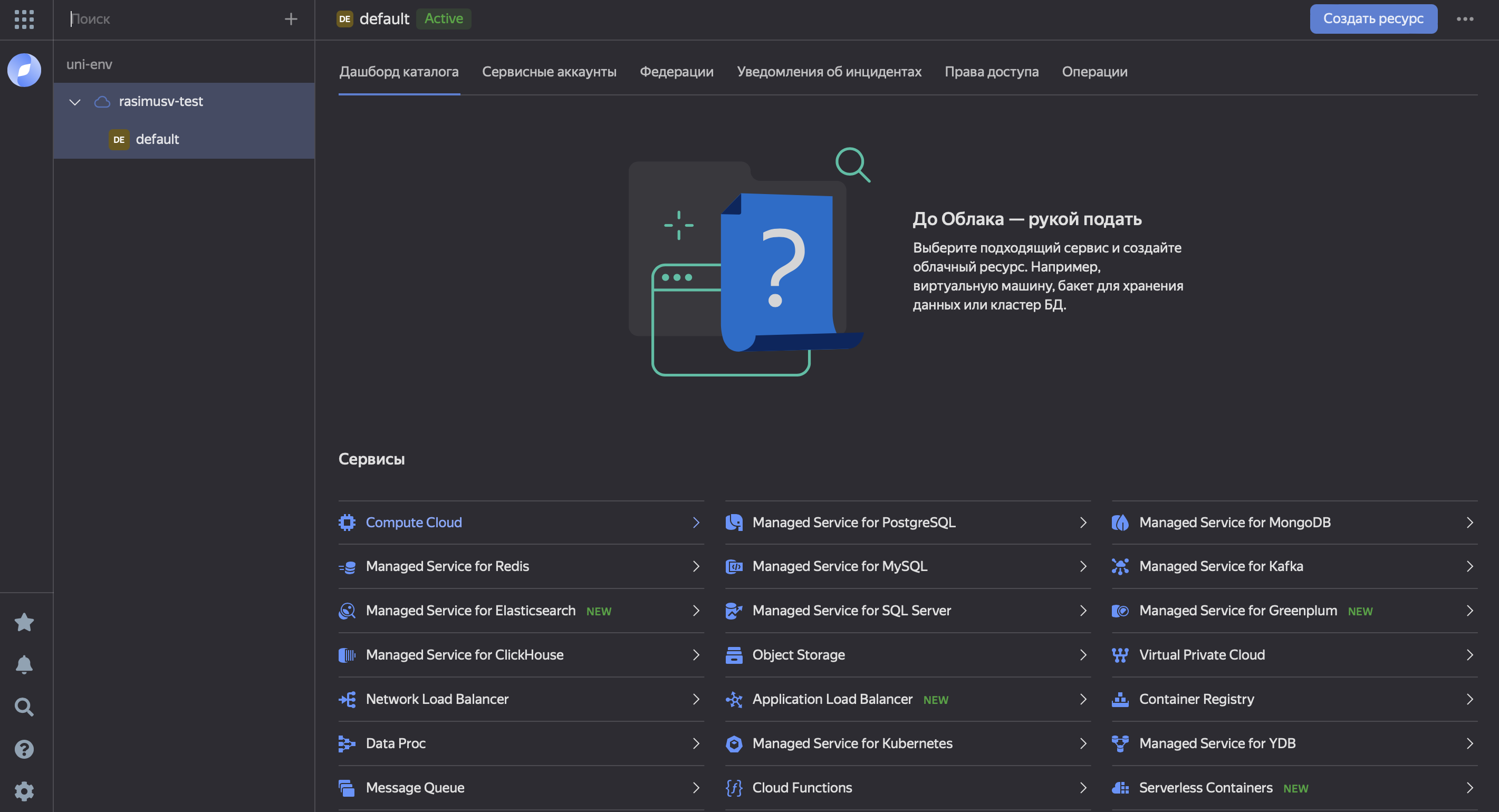Click the chevron on Cloud Functions row
Image resolution: width=1499 pixels, height=812 pixels.
[1083, 788]
